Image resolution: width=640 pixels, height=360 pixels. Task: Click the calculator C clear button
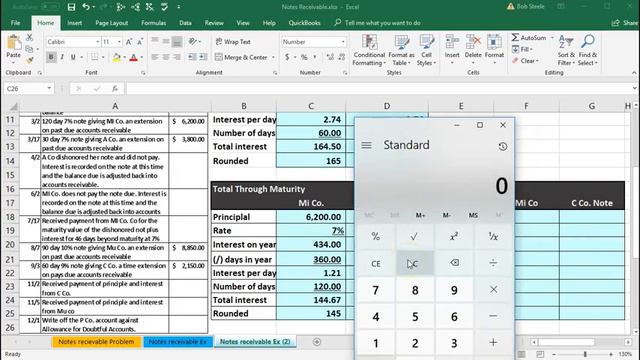coord(414,263)
